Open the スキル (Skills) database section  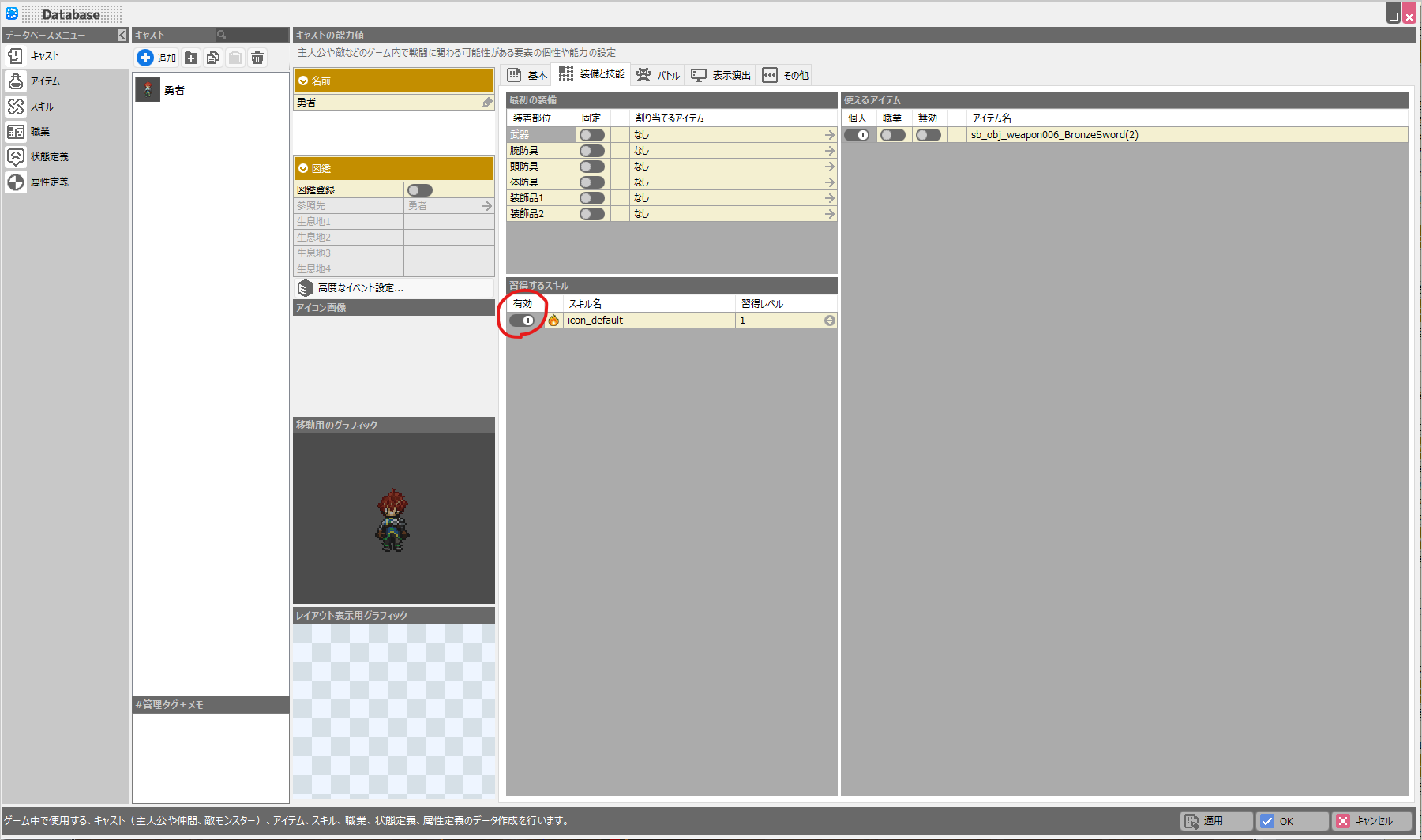42,107
